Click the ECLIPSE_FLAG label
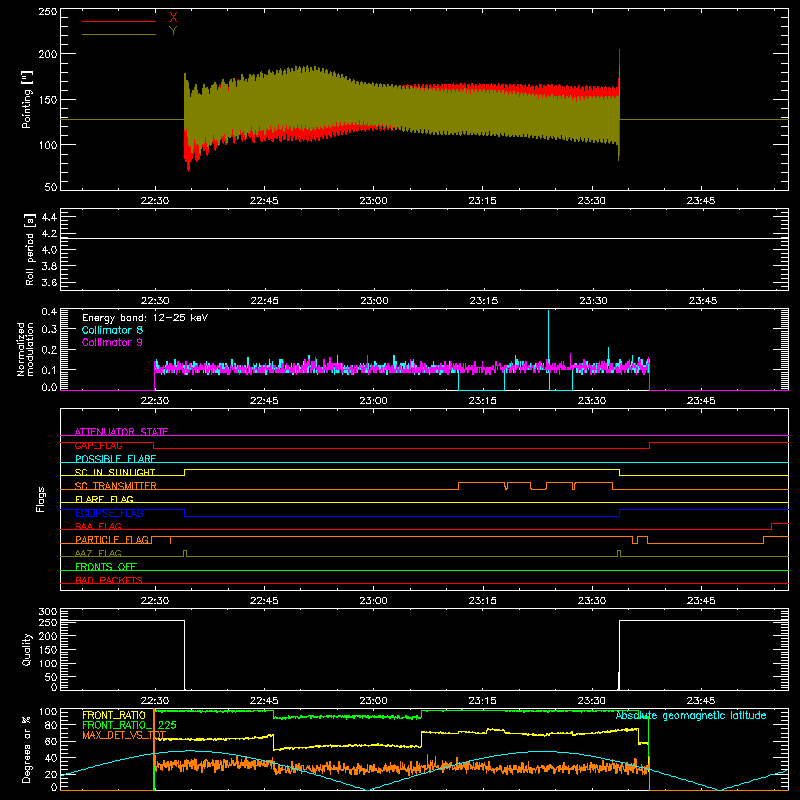Image resolution: width=800 pixels, height=800 pixels. click(109, 513)
